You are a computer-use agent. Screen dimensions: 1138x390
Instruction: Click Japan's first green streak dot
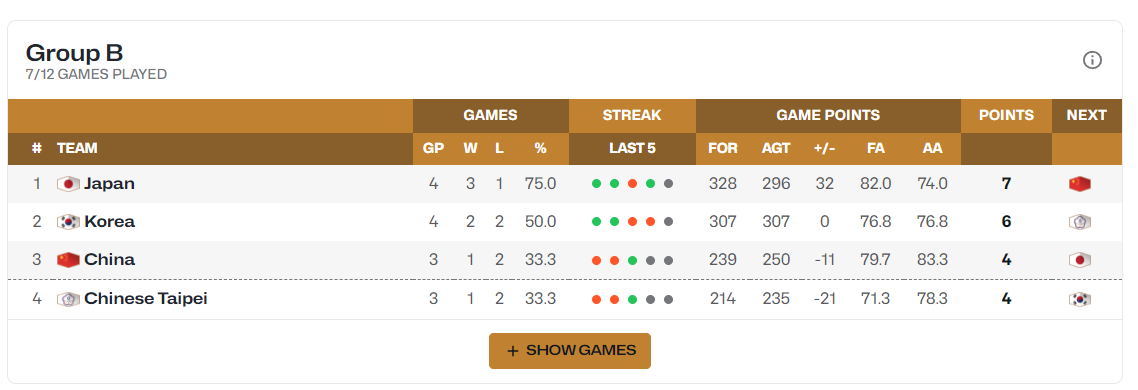tap(597, 184)
